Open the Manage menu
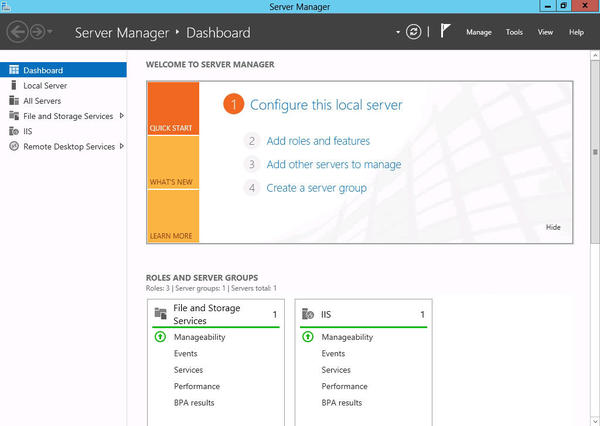The width and height of the screenshot is (600, 426). tap(479, 32)
